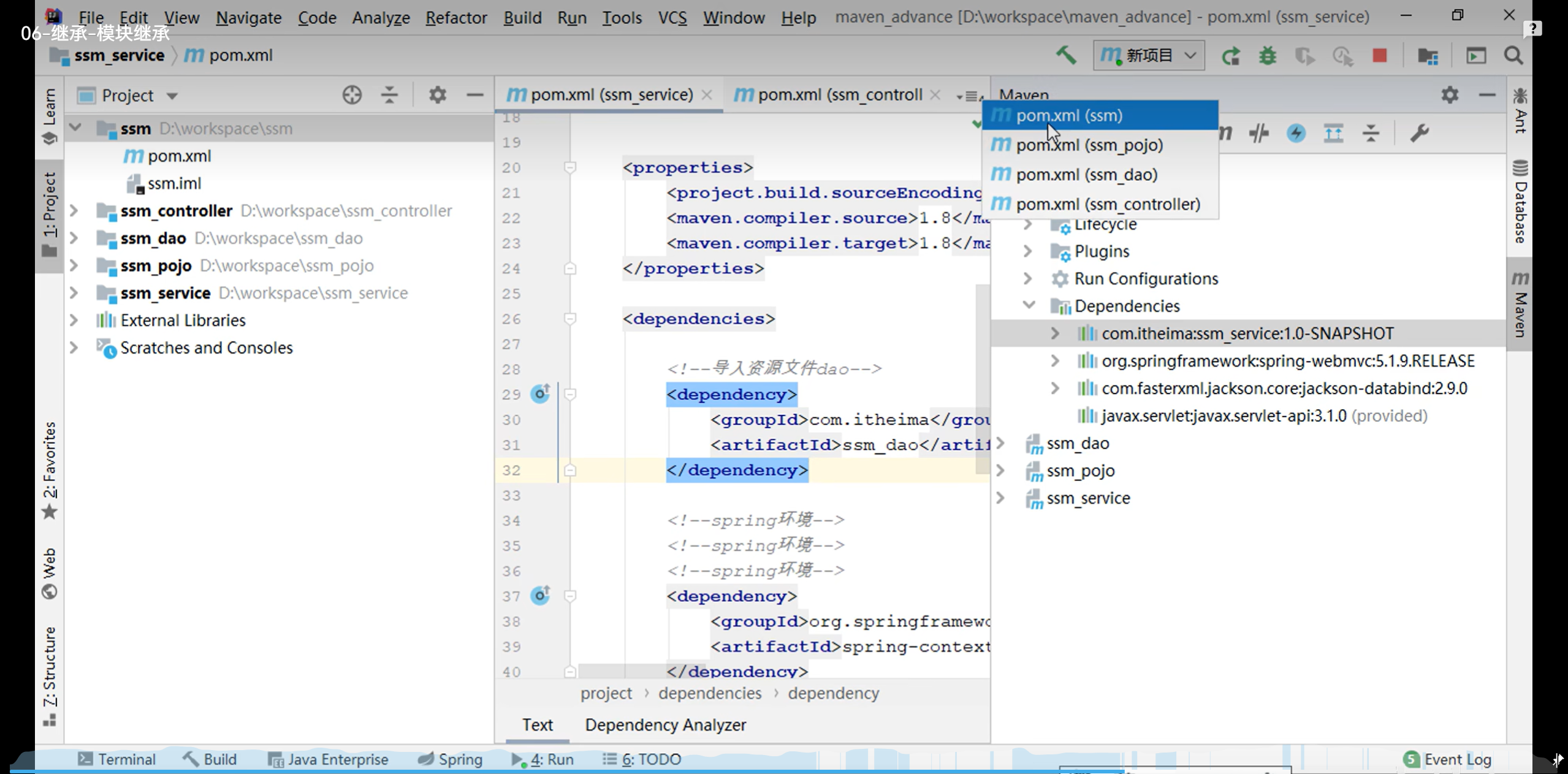The image size is (1568, 774).
Task: Click the editor vertical scrollbar
Action: (x=983, y=380)
